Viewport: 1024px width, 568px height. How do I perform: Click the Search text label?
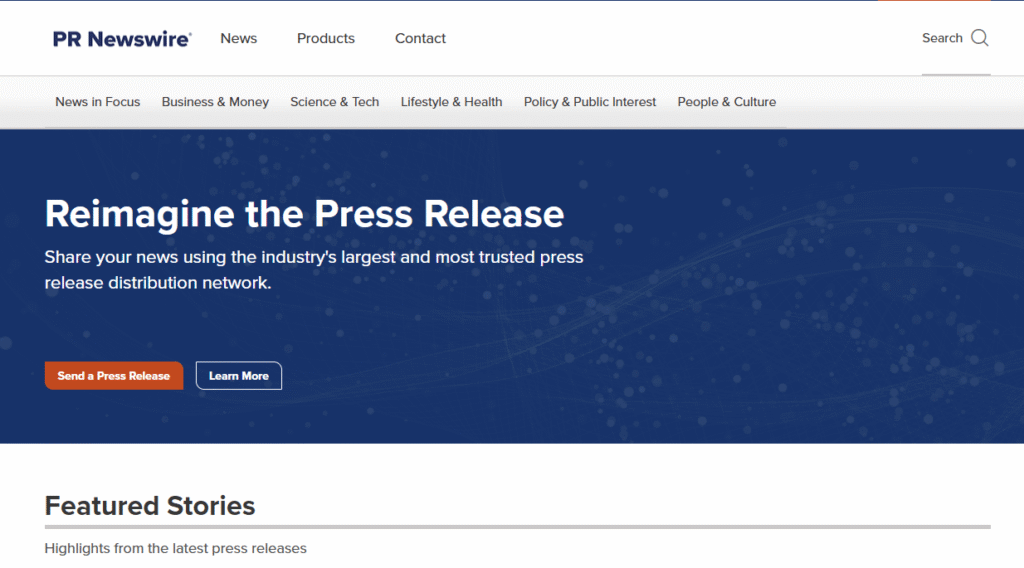point(942,38)
